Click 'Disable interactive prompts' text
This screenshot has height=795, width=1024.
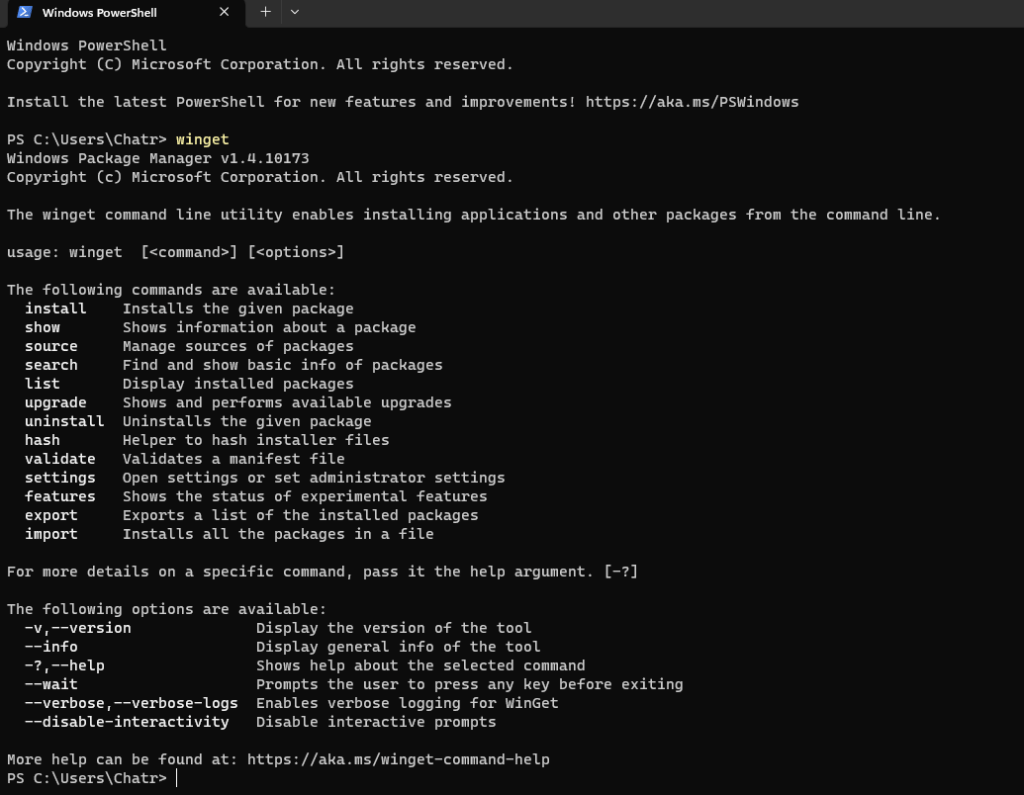pos(376,722)
